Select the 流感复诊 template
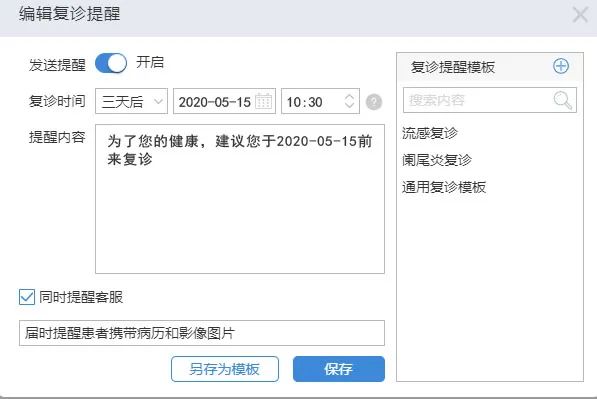 [430, 133]
